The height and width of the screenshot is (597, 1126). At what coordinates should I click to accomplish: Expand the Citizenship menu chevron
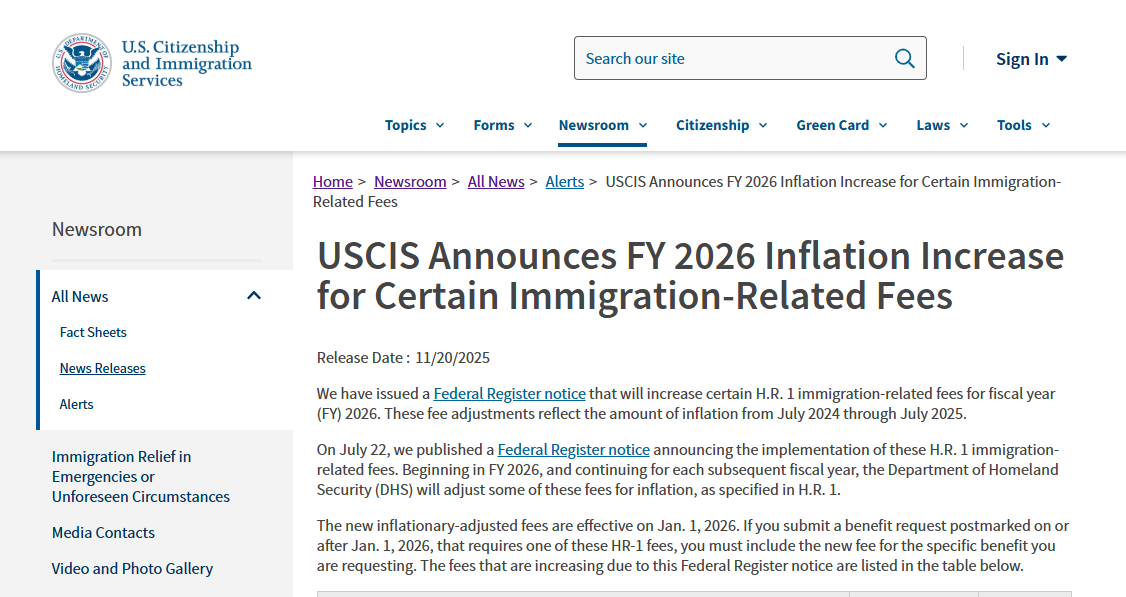point(763,126)
